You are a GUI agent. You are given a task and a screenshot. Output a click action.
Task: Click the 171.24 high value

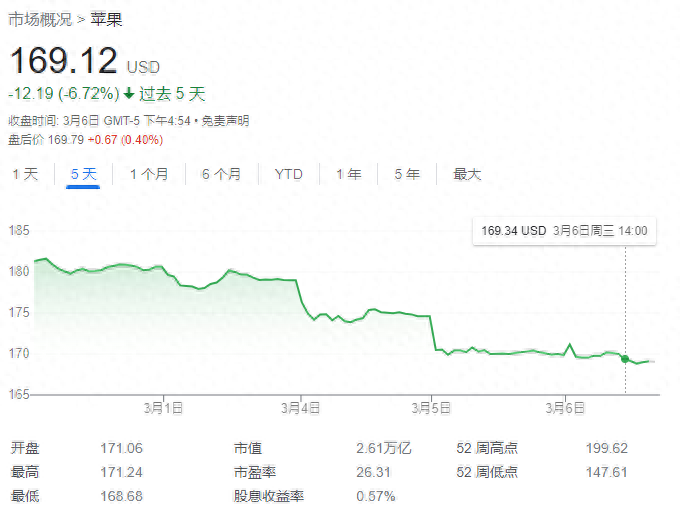click(x=121, y=472)
